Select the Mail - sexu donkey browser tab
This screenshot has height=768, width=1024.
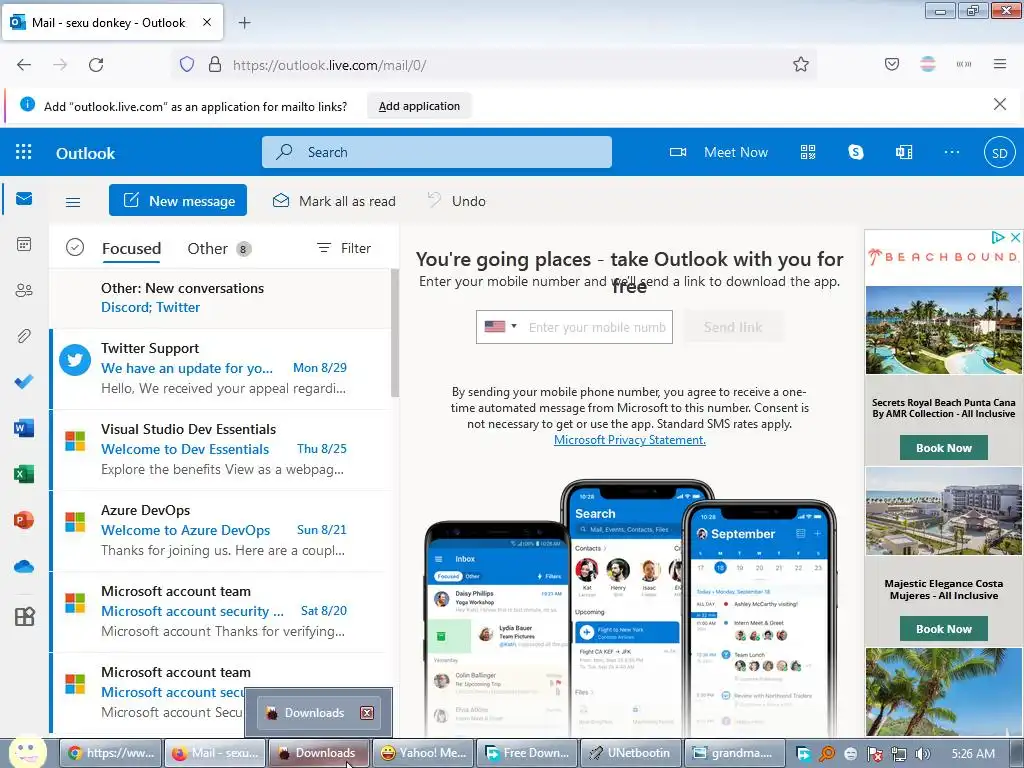[x=112, y=22]
